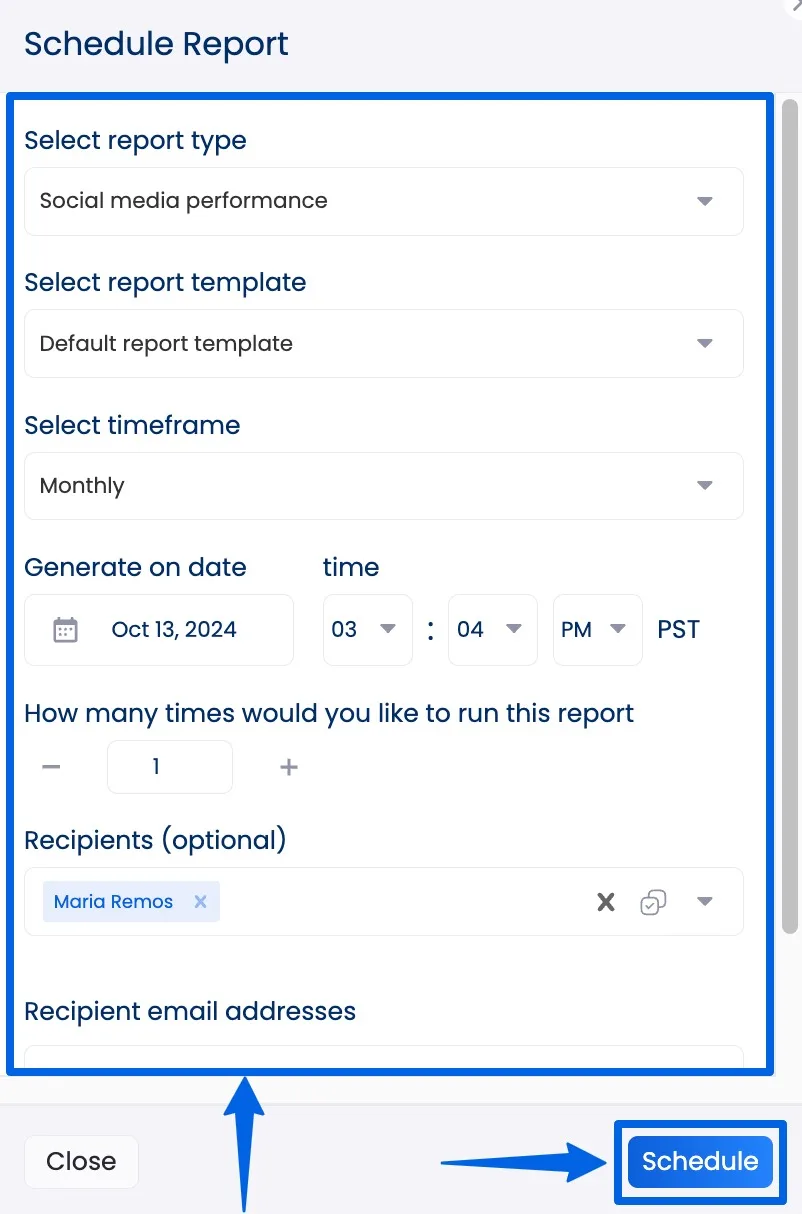Click the minus icon to decrease run count
Screen dimensions: 802x1214
click(x=50, y=766)
